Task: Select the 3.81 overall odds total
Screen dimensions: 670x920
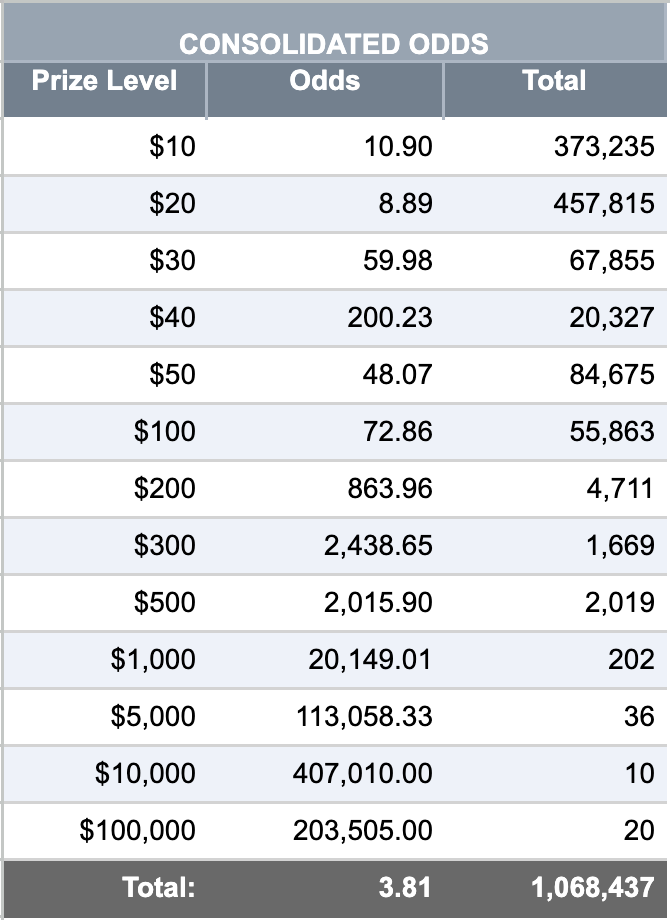Action: tap(405, 887)
